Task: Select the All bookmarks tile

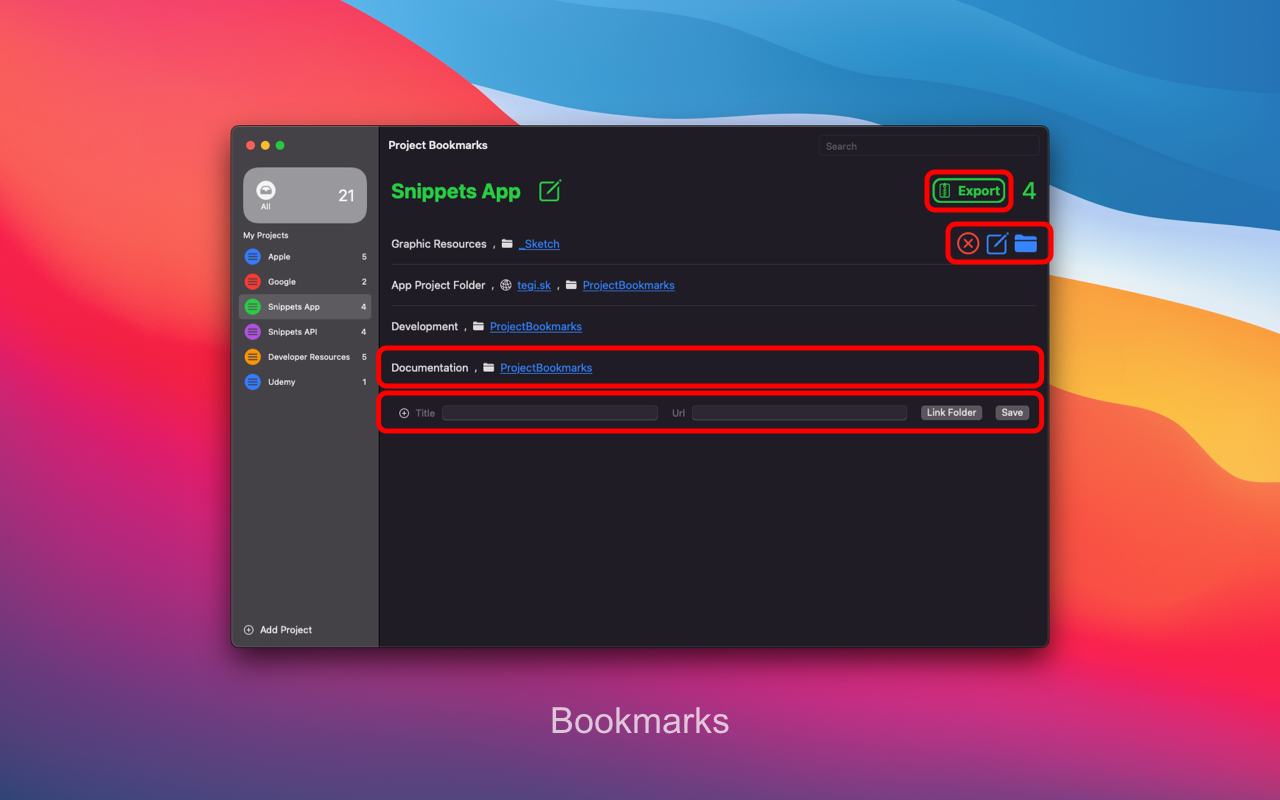Action: (305, 195)
